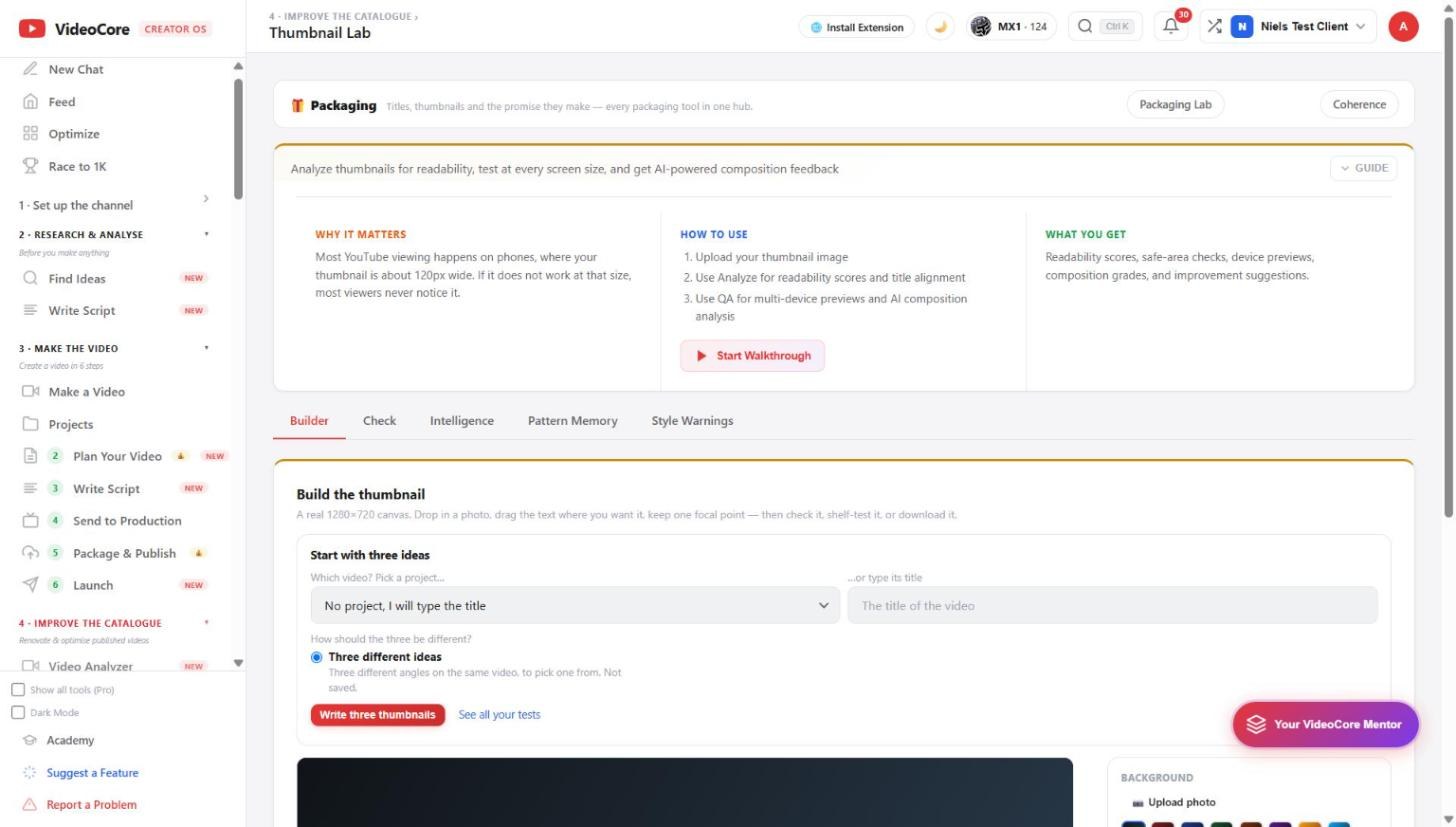Open Race to 1K trophy icon
Image resolution: width=1456 pixels, height=827 pixels.
pyautogui.click(x=30, y=166)
